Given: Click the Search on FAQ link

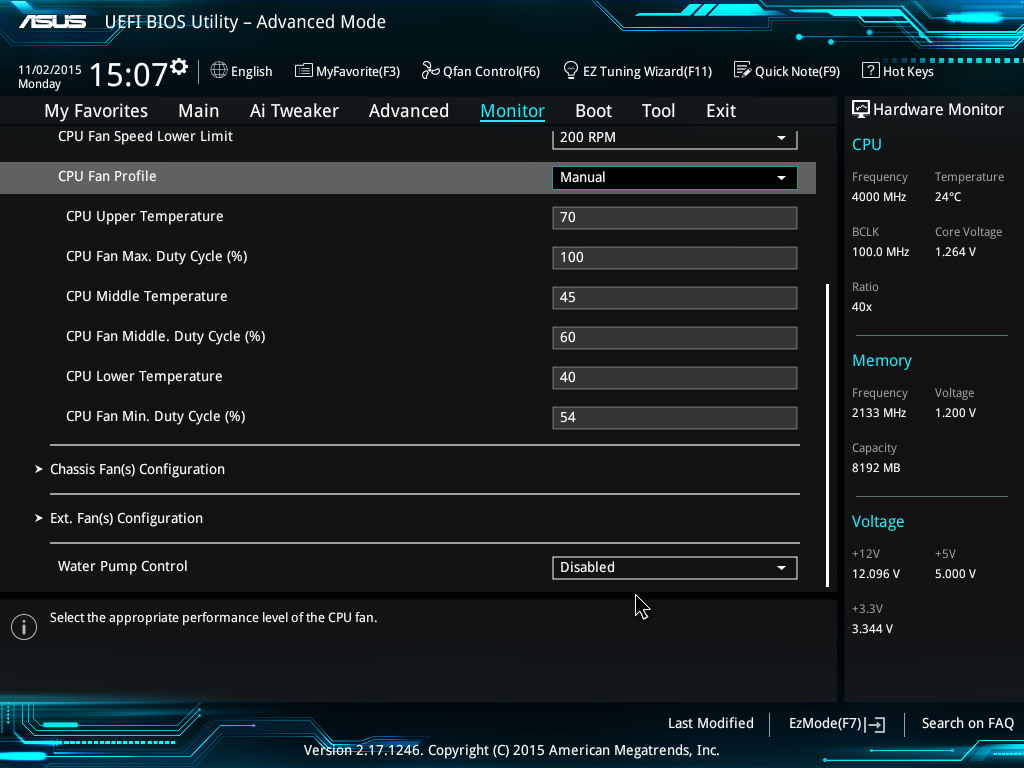Looking at the screenshot, I should 967,723.
